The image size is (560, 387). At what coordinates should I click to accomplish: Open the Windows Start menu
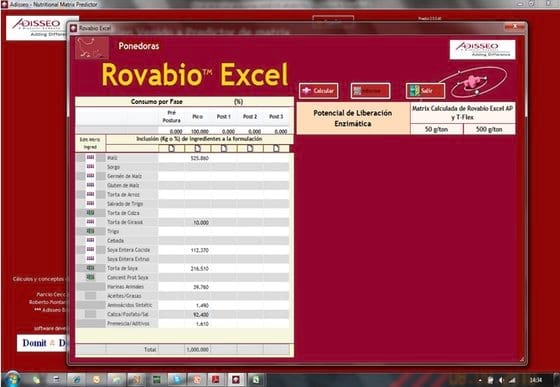[x=12, y=379]
